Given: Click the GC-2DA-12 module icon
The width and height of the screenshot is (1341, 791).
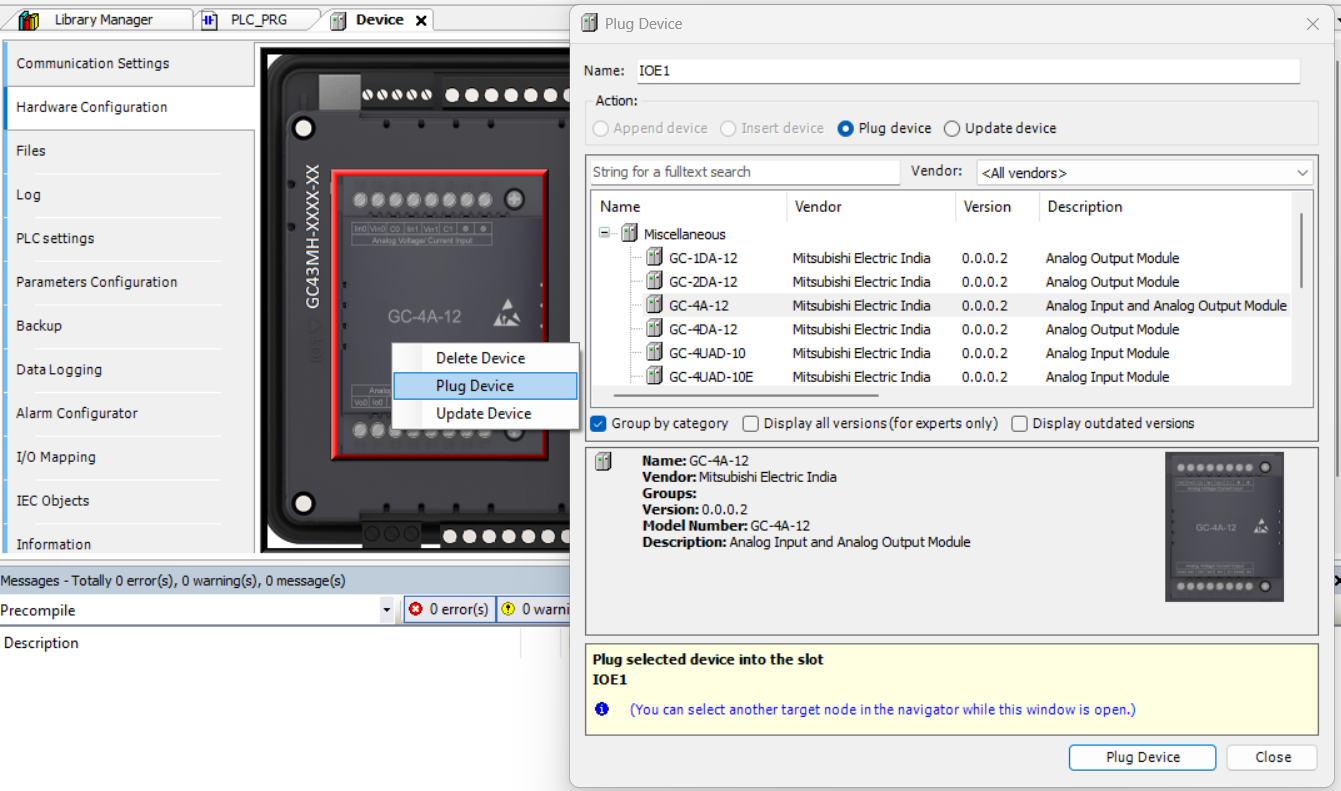Looking at the screenshot, I should click(x=654, y=281).
